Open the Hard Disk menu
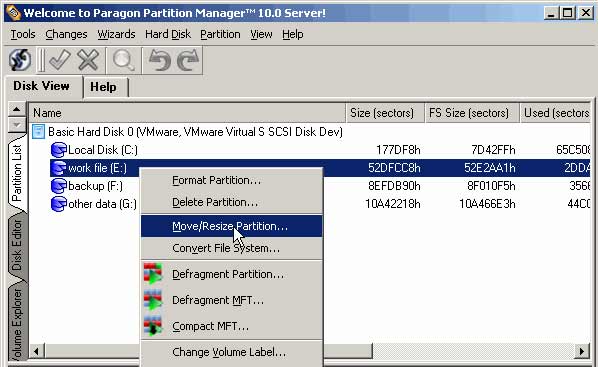The width and height of the screenshot is (598, 367). tap(168, 34)
